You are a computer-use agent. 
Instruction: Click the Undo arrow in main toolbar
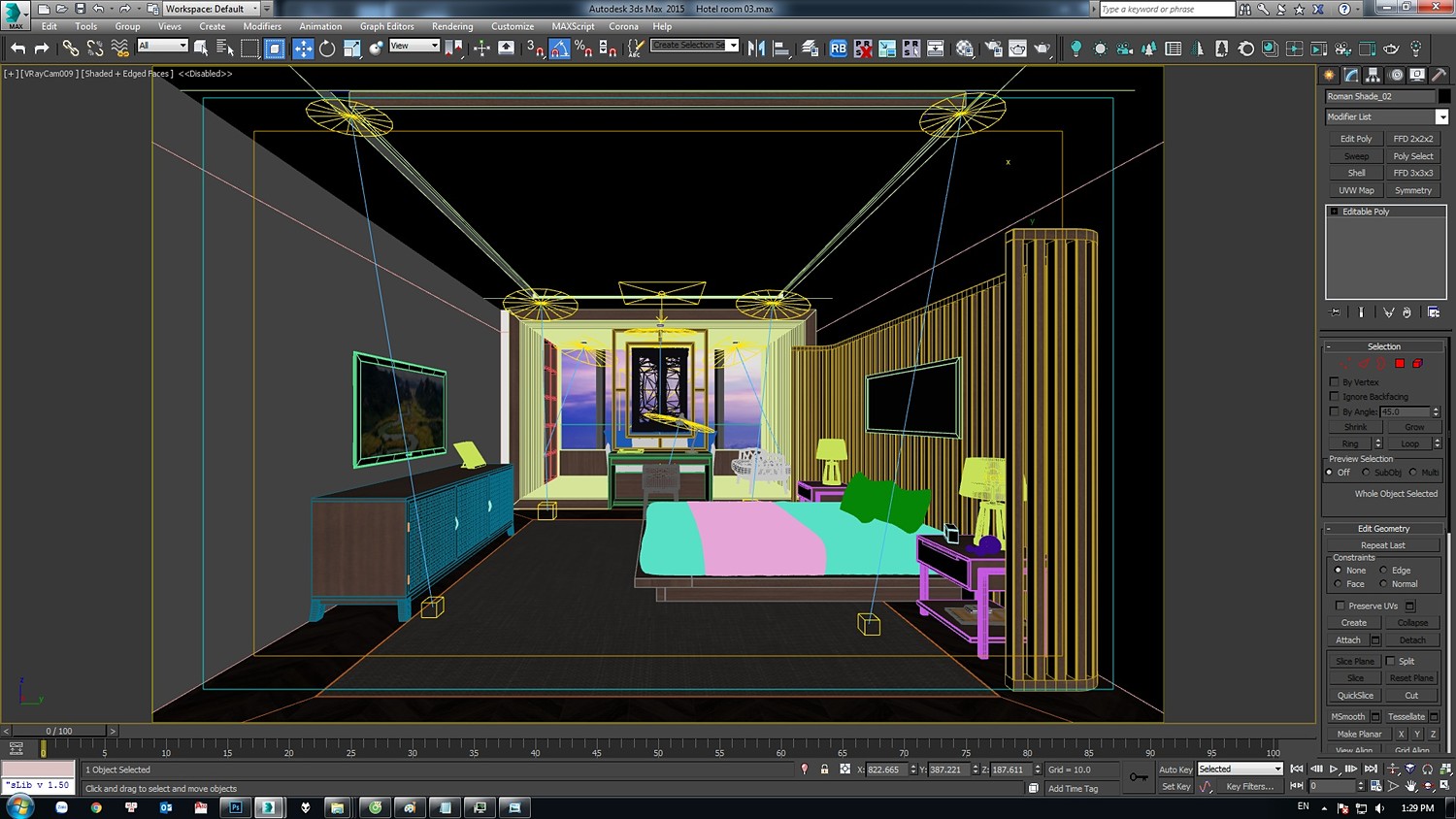[18, 48]
